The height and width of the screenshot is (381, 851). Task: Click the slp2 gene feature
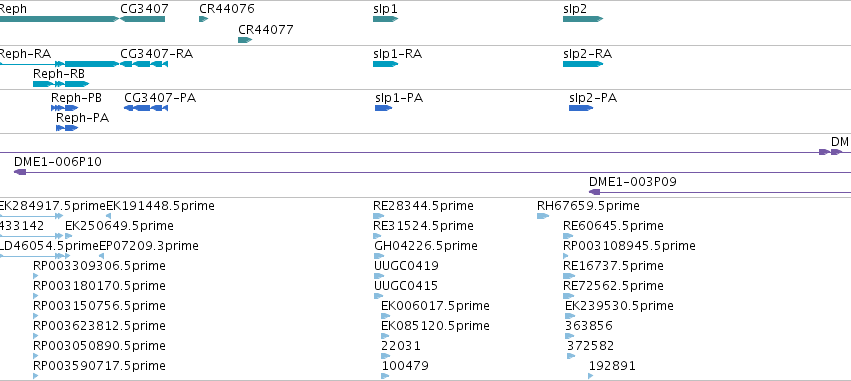pyautogui.click(x=583, y=19)
